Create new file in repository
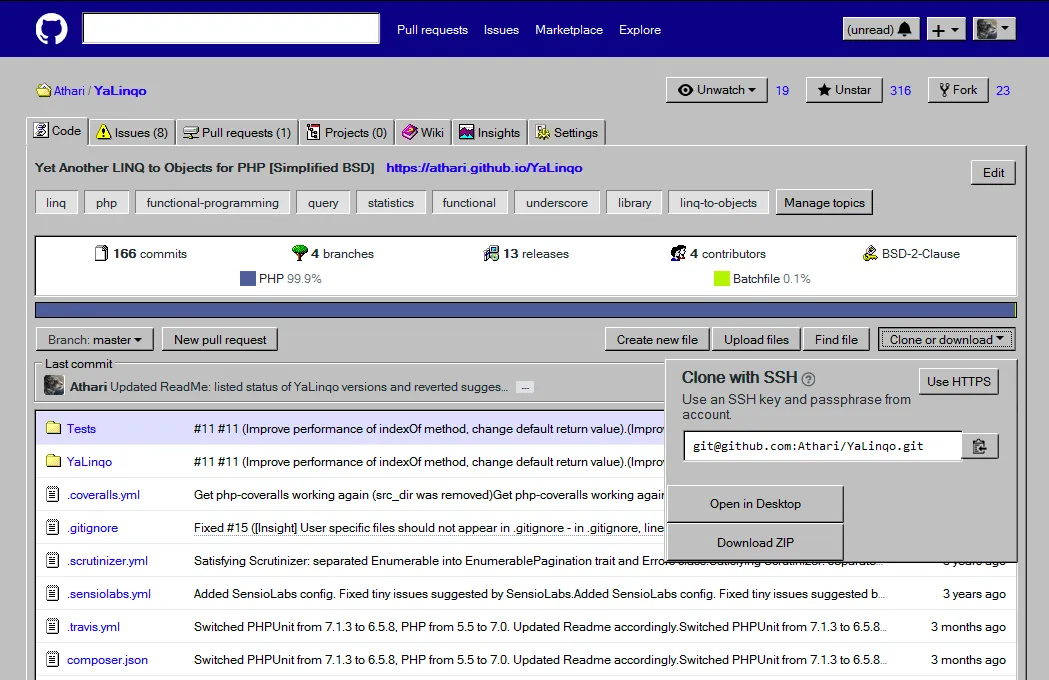Viewport: 1049px width, 680px height. [658, 339]
